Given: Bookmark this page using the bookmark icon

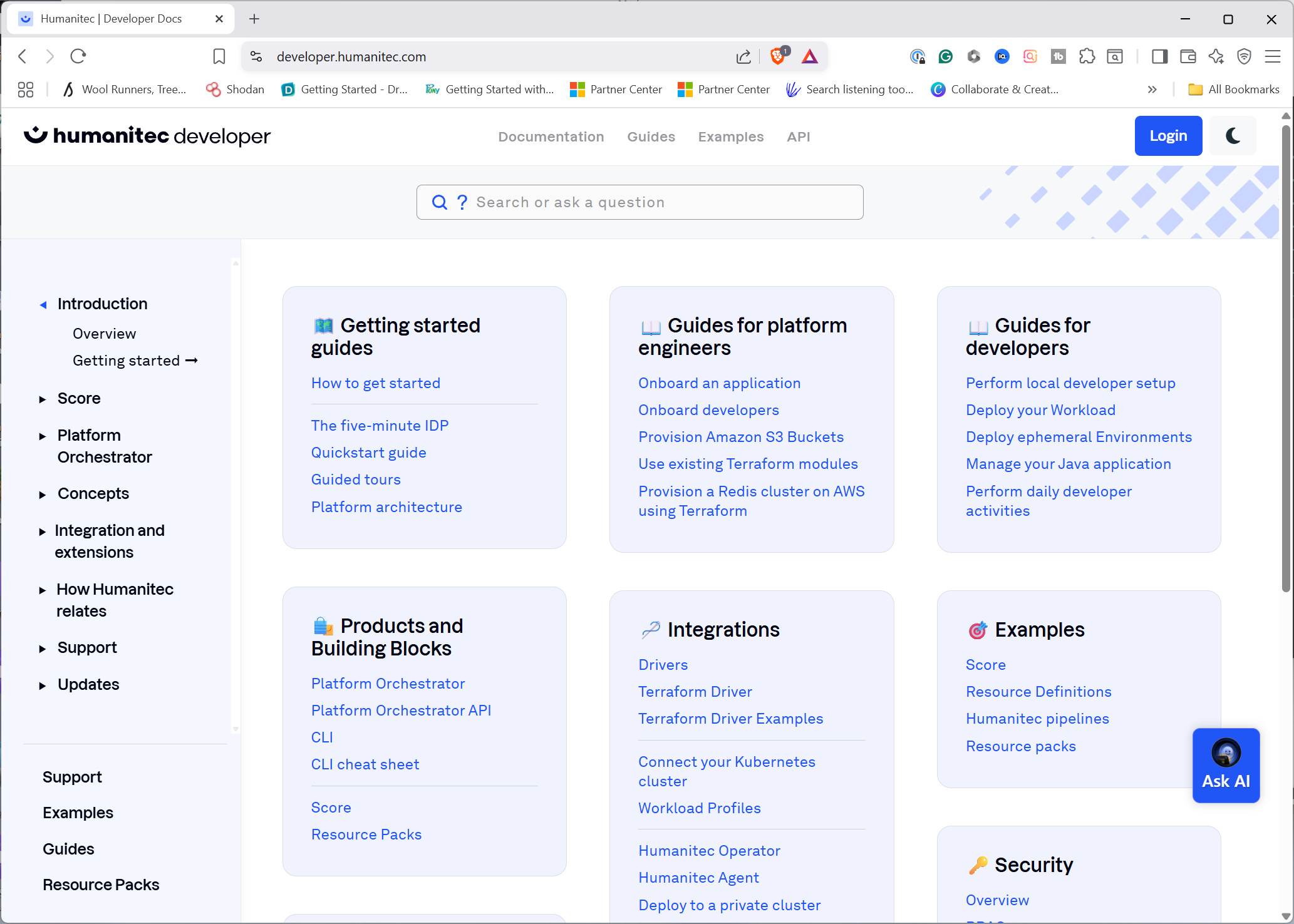Looking at the screenshot, I should [219, 56].
